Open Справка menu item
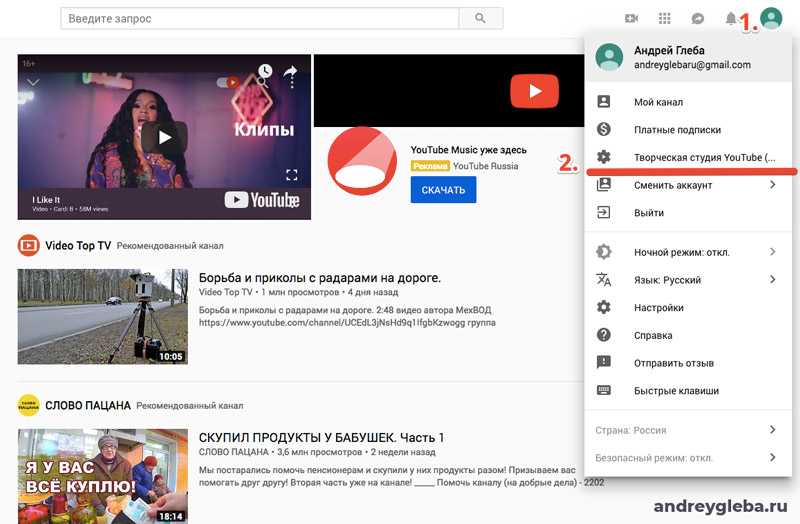 pos(688,335)
